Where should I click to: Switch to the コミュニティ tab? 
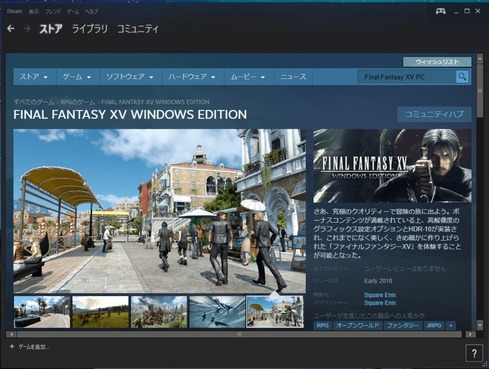click(138, 29)
